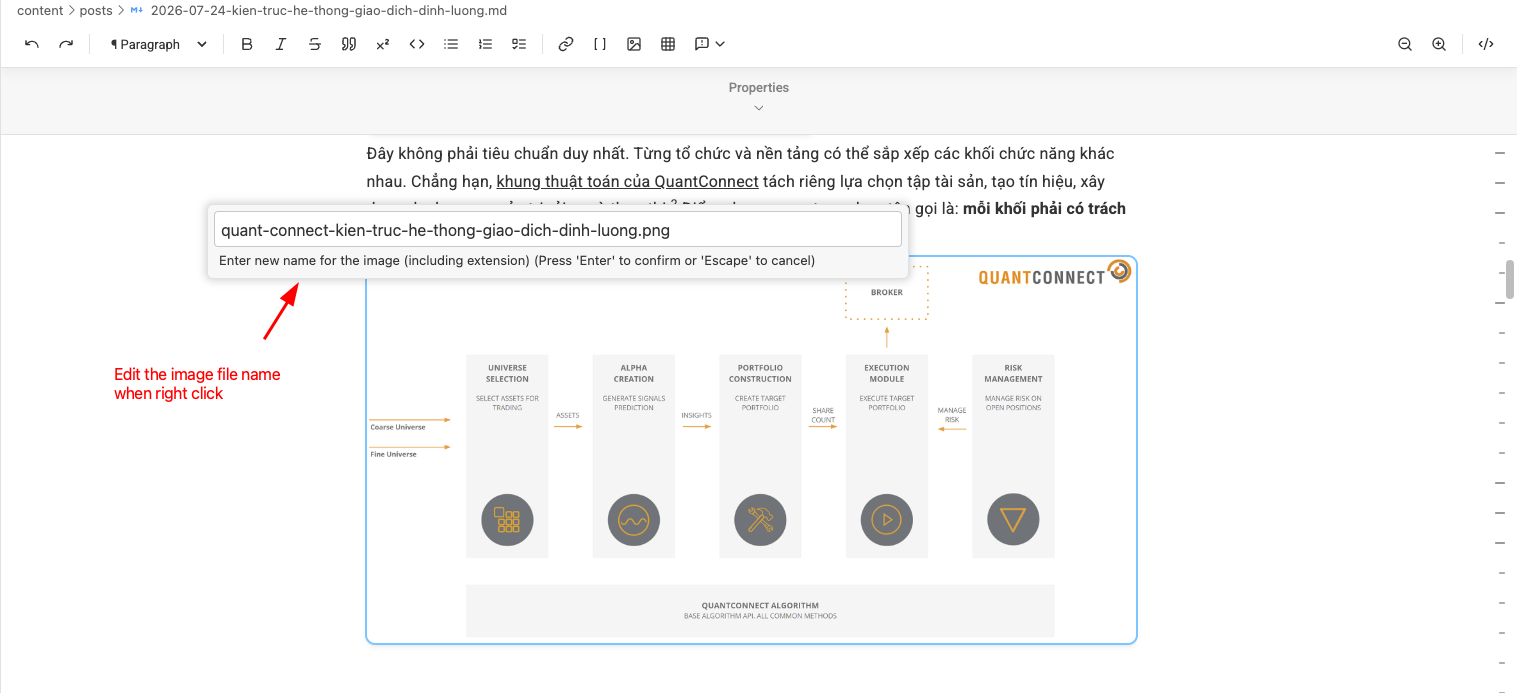Click the 'posts' breadcrumb segment
The width and height of the screenshot is (1517, 693).
(96, 11)
